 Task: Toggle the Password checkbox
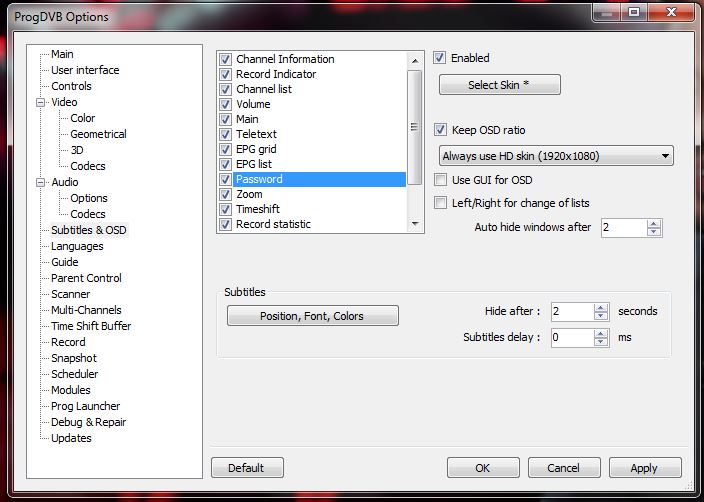coord(225,179)
